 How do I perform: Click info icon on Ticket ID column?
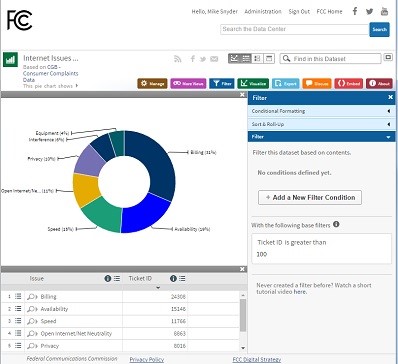click(173, 278)
